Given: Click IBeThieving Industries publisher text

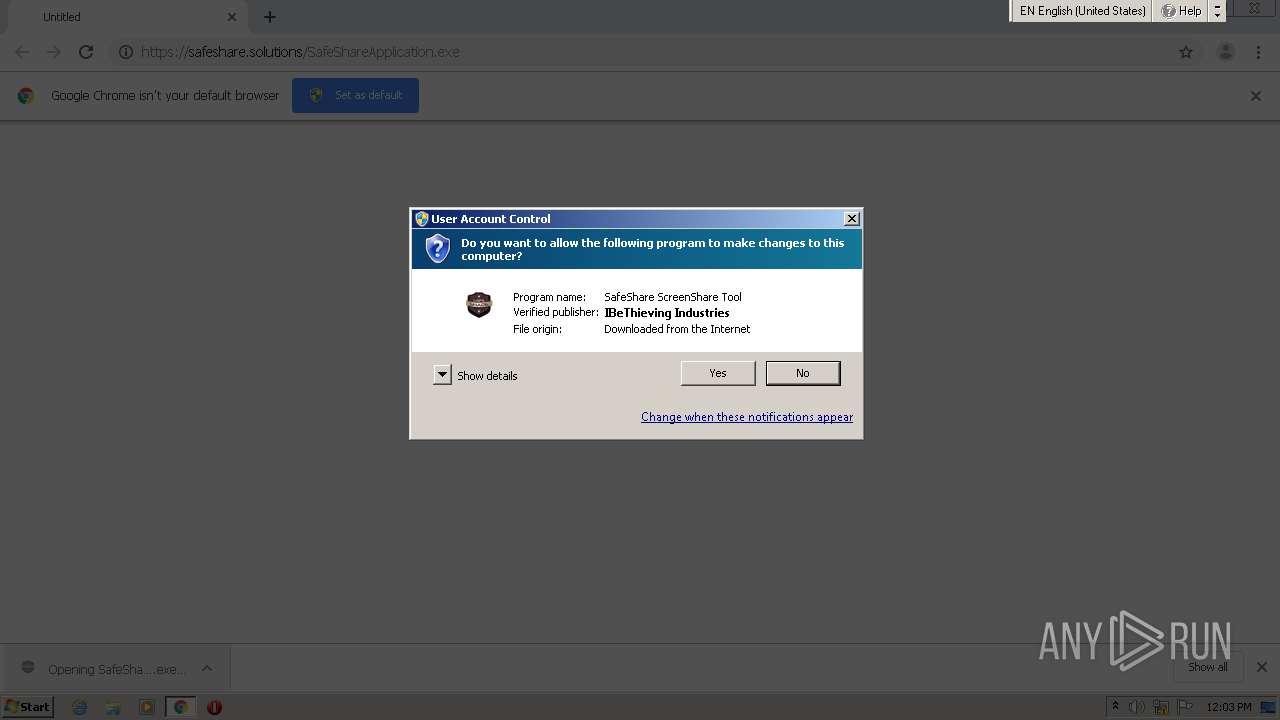Looking at the screenshot, I should [x=667, y=313].
